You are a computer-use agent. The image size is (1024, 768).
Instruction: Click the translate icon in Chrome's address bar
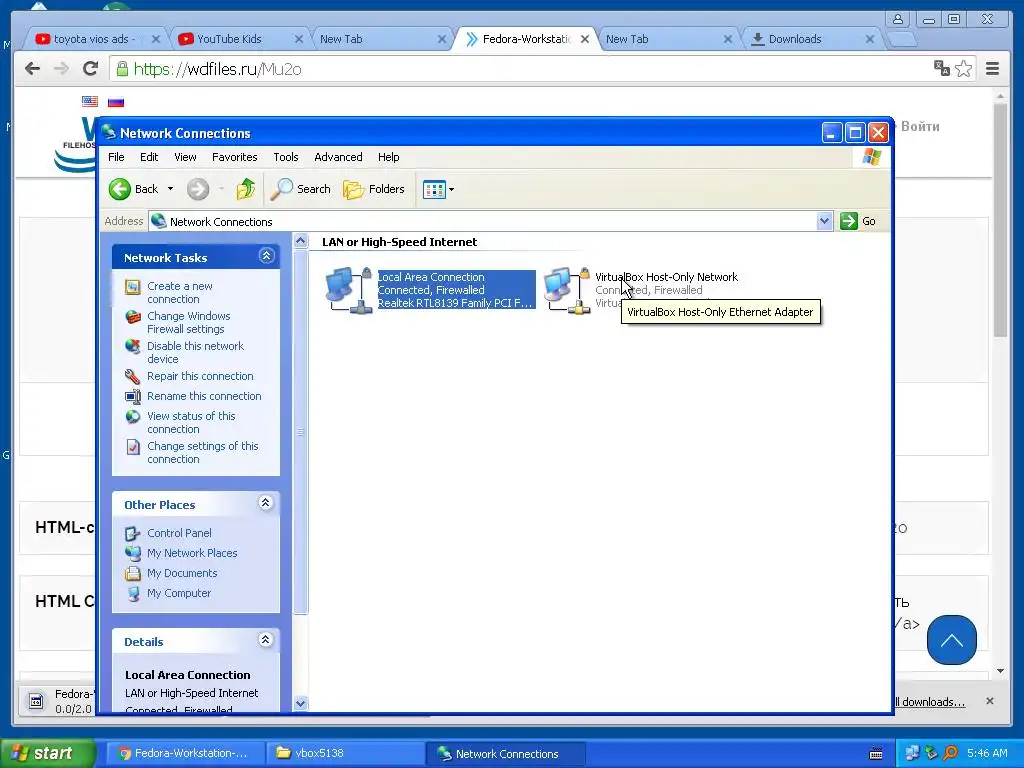click(942, 69)
